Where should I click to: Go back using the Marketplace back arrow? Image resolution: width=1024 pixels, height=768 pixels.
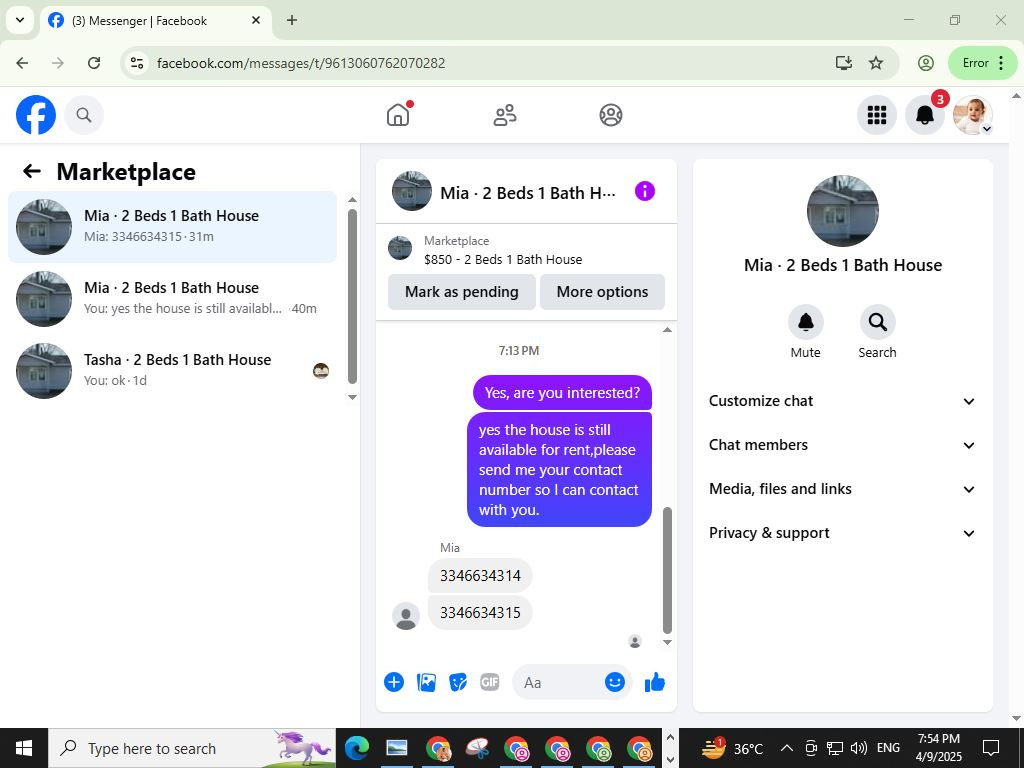coord(31,171)
